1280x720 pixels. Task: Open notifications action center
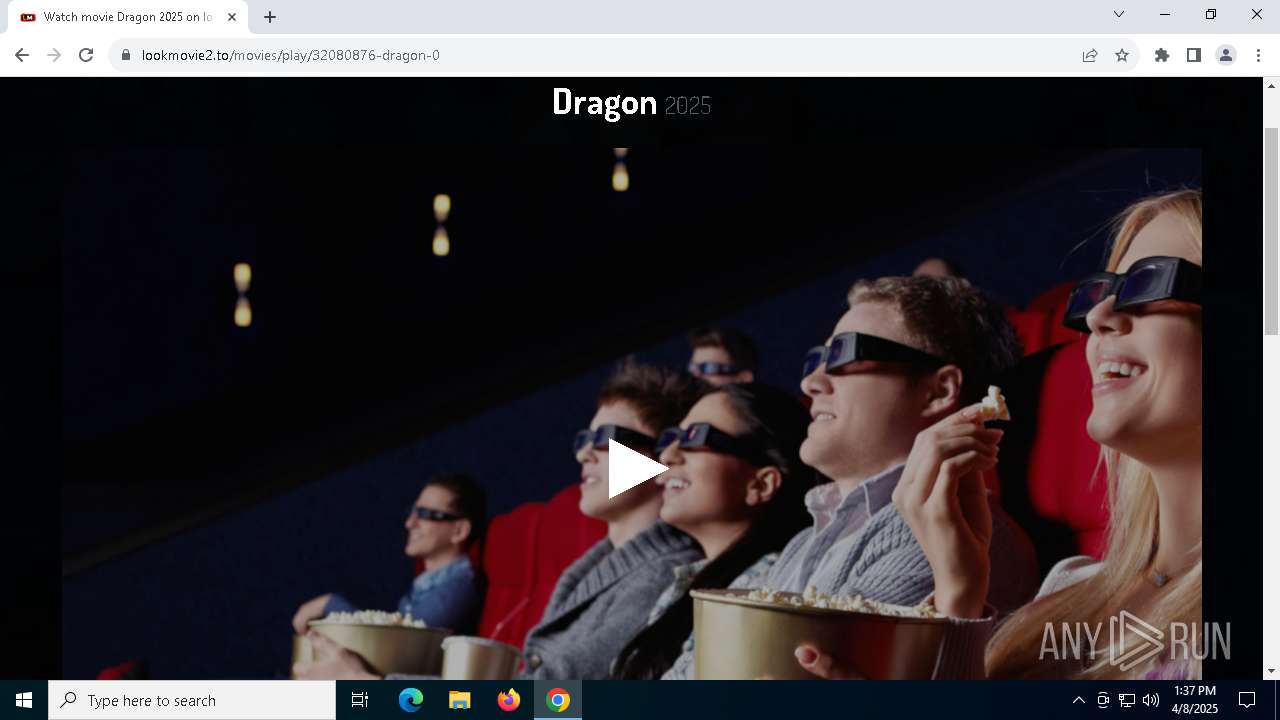point(1247,700)
